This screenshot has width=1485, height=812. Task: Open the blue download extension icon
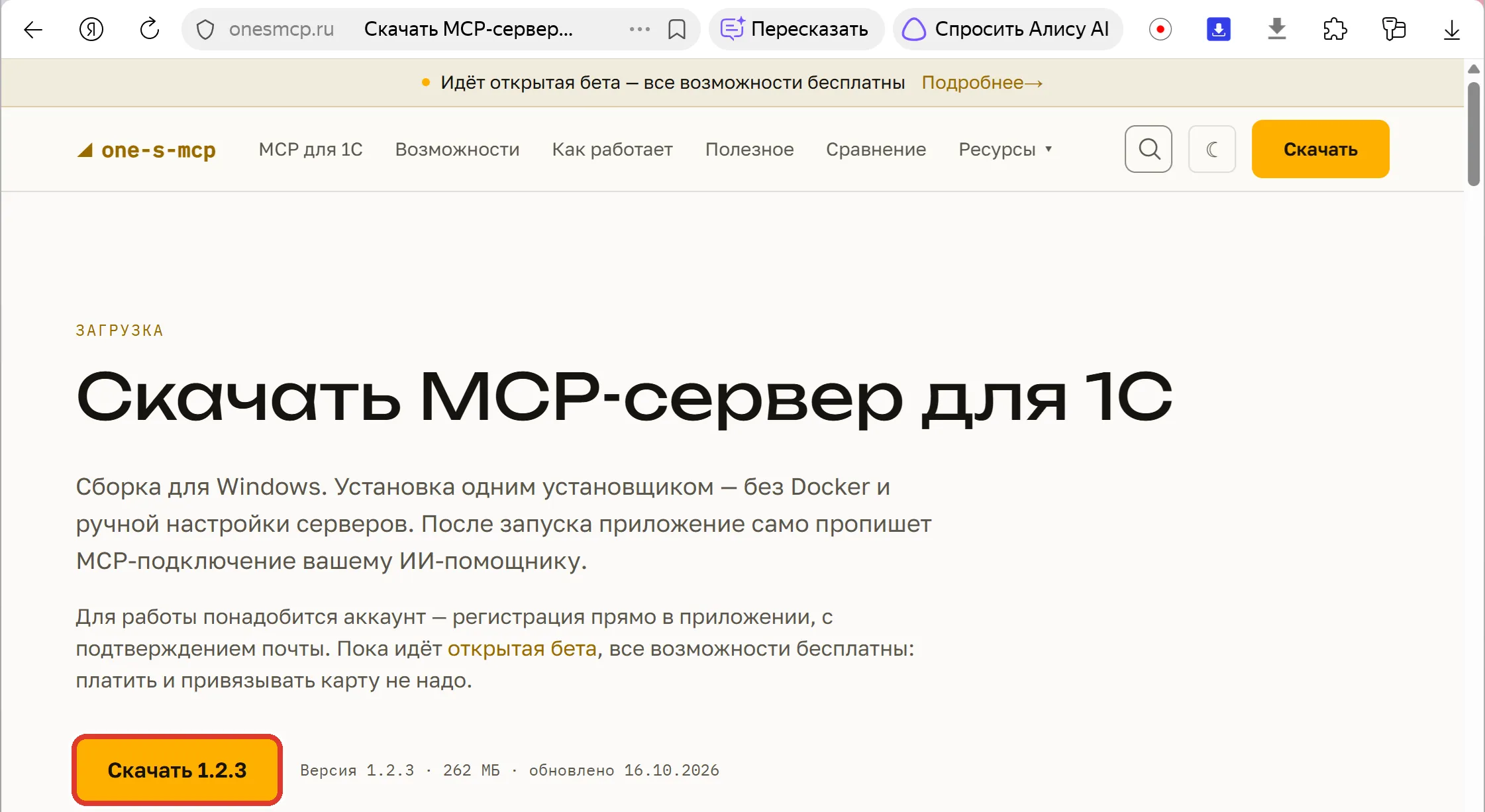[1219, 29]
